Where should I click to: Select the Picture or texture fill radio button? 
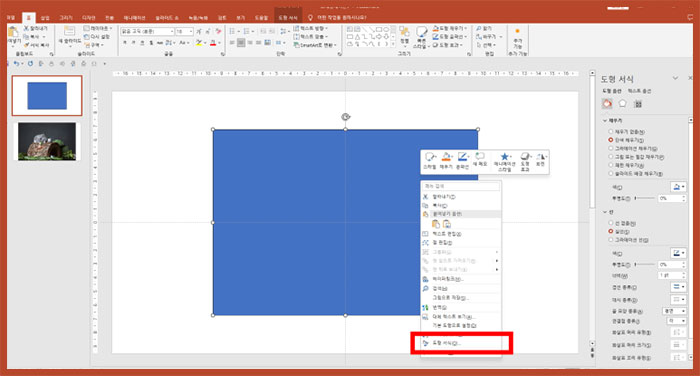tap(611, 157)
